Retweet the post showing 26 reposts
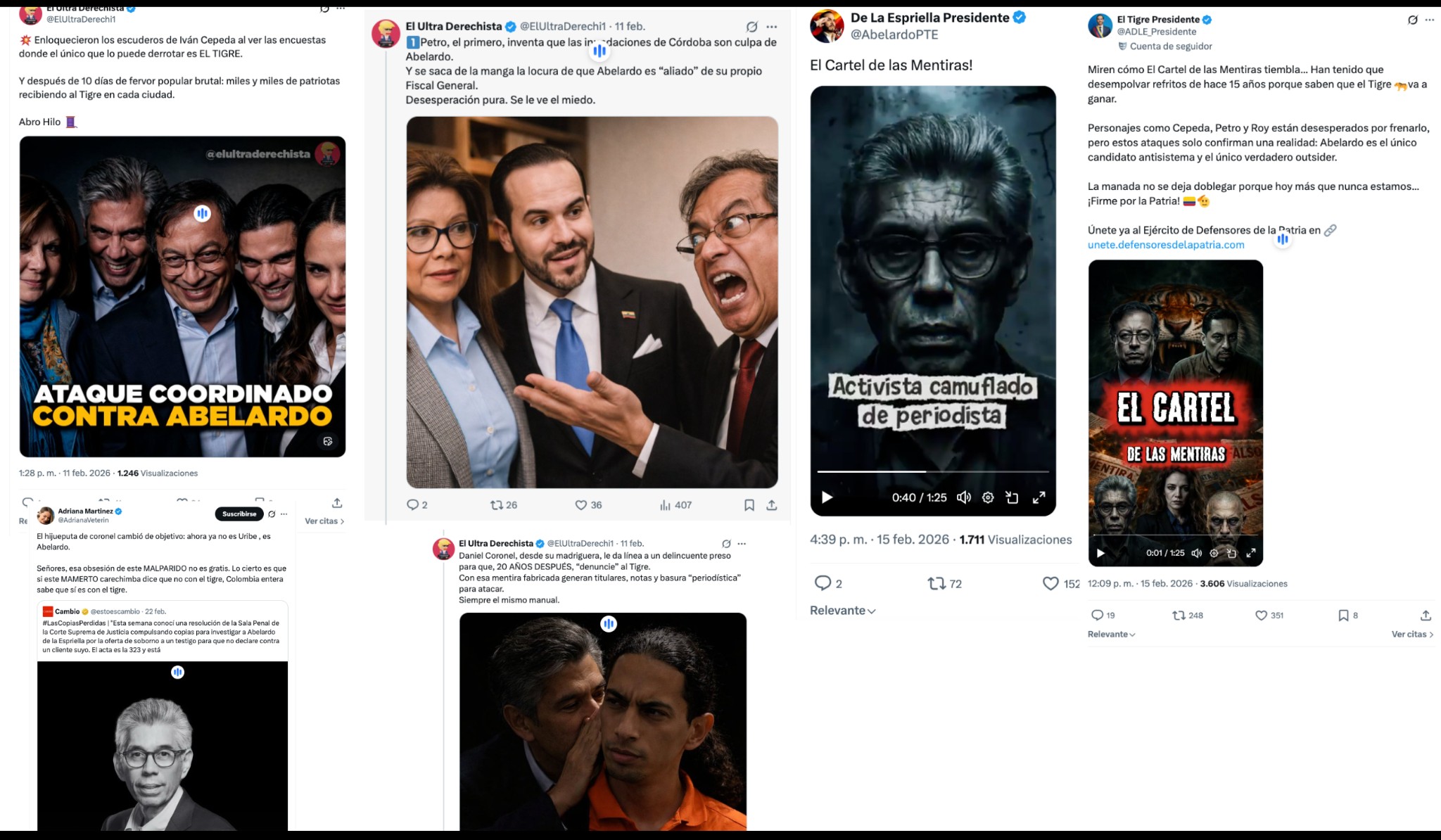 (x=504, y=505)
